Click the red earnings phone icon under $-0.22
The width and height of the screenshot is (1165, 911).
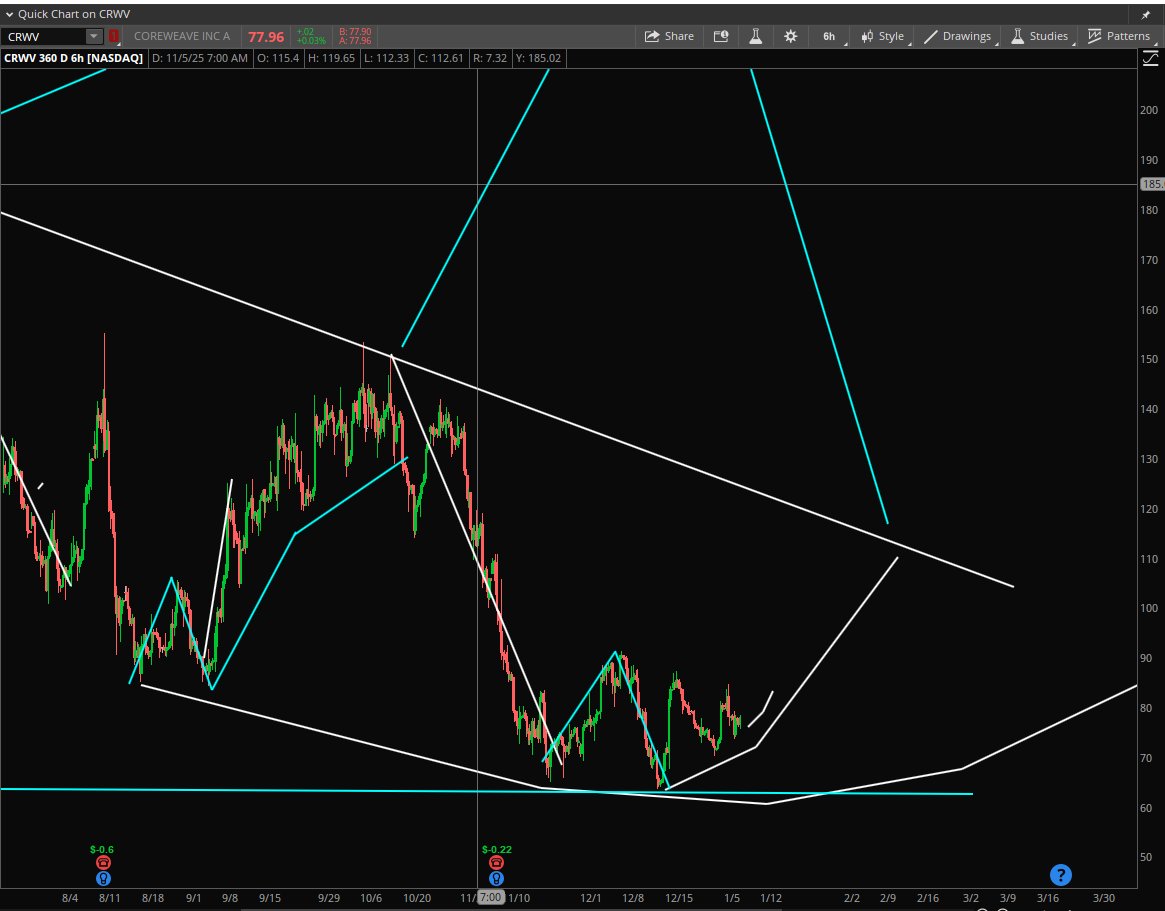pos(496,863)
